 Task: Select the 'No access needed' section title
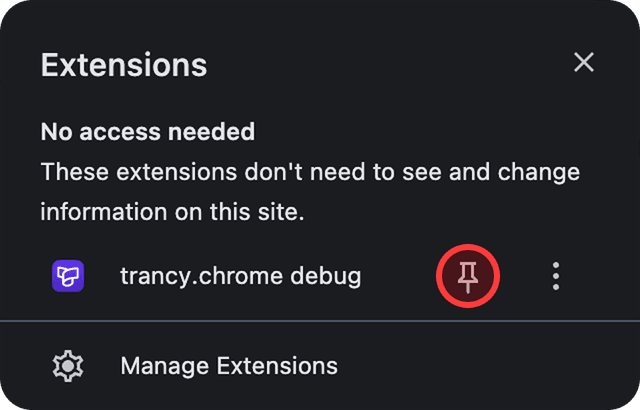pos(148,132)
